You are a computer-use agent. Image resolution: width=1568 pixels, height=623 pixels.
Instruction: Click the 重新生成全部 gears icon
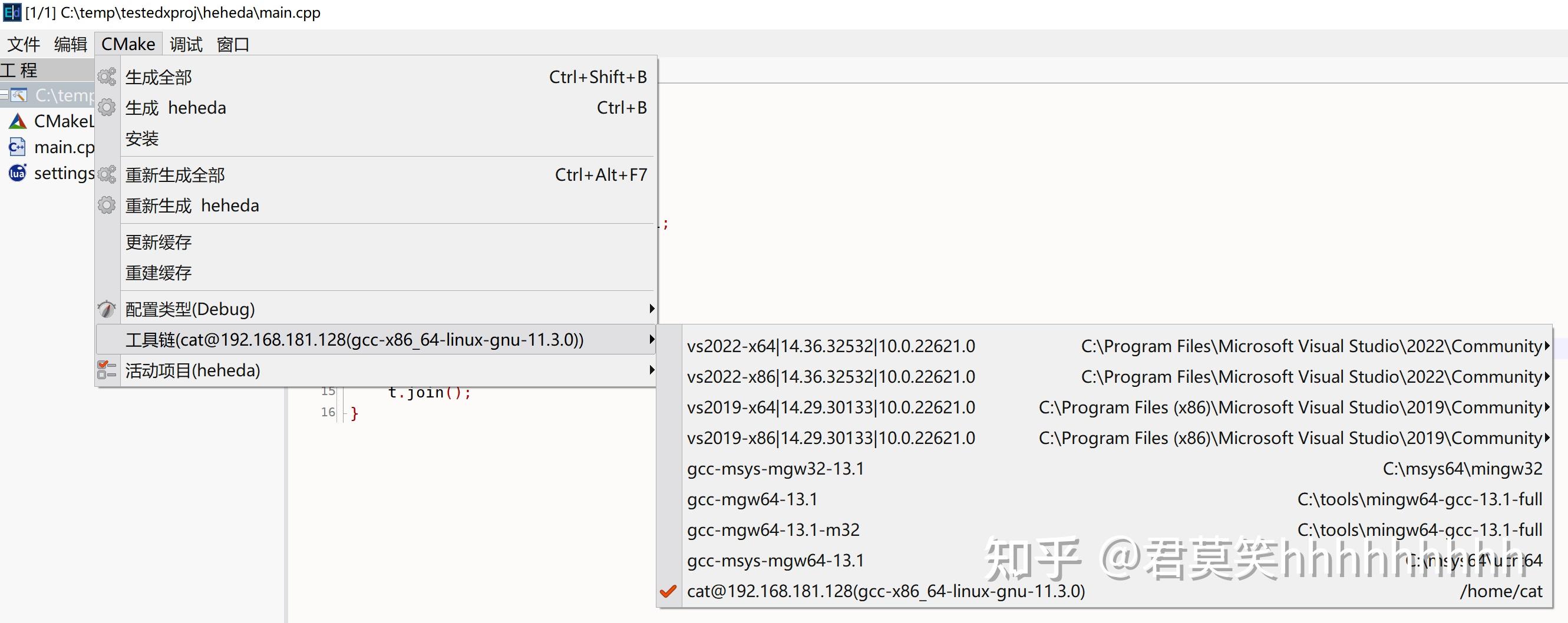click(x=107, y=175)
